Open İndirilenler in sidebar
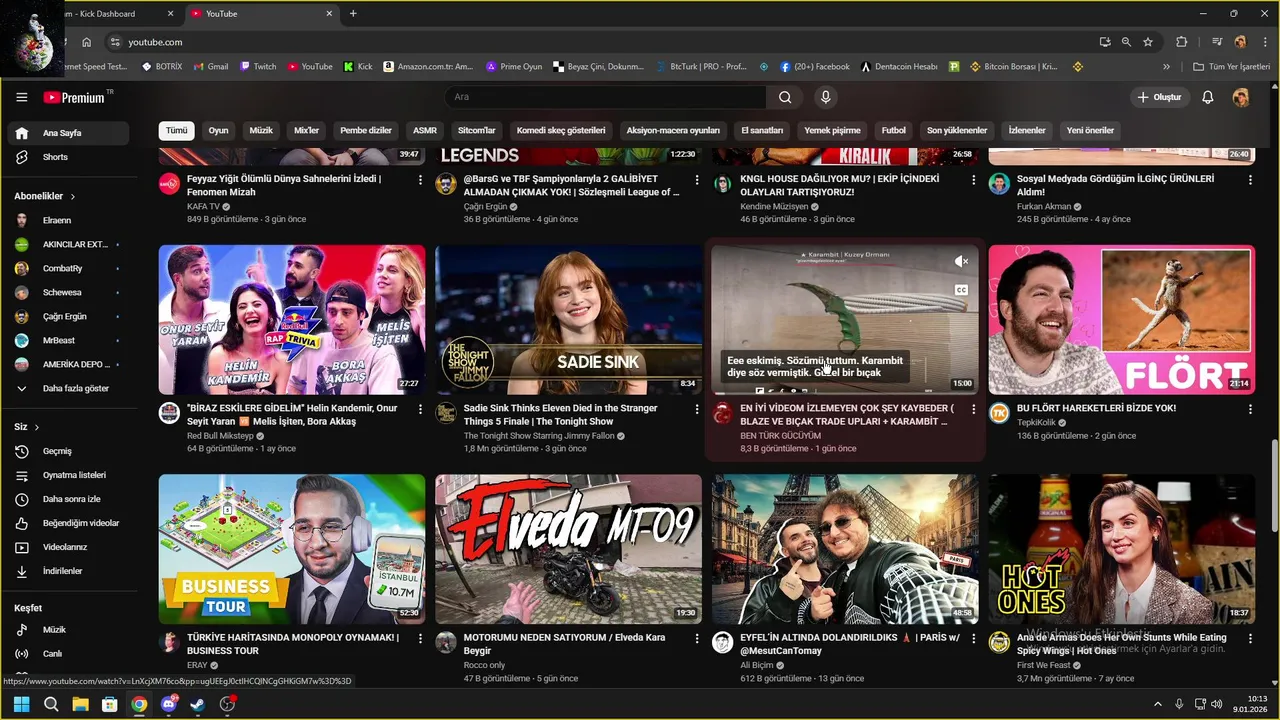Viewport: 1280px width, 720px height. pyautogui.click(x=68, y=571)
